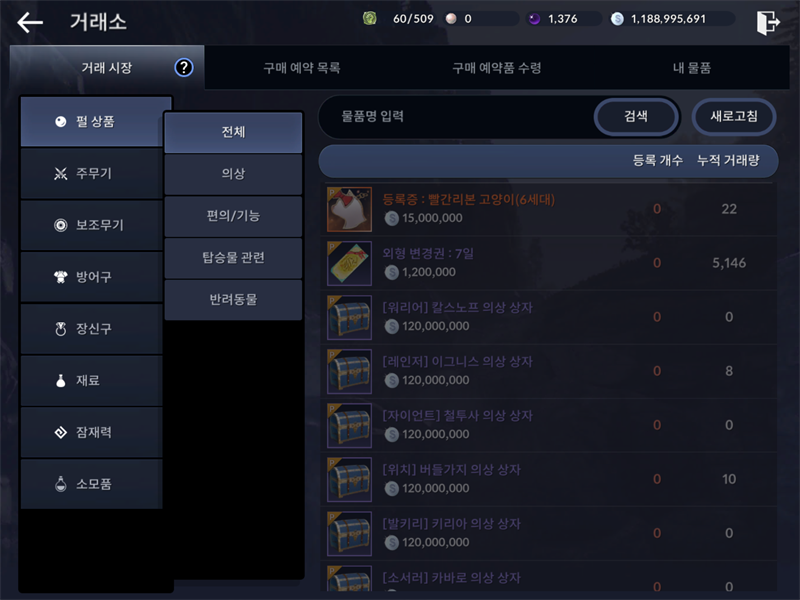Select the 반려동물 subcategory
Viewport: 800px width, 600px height.
(233, 299)
